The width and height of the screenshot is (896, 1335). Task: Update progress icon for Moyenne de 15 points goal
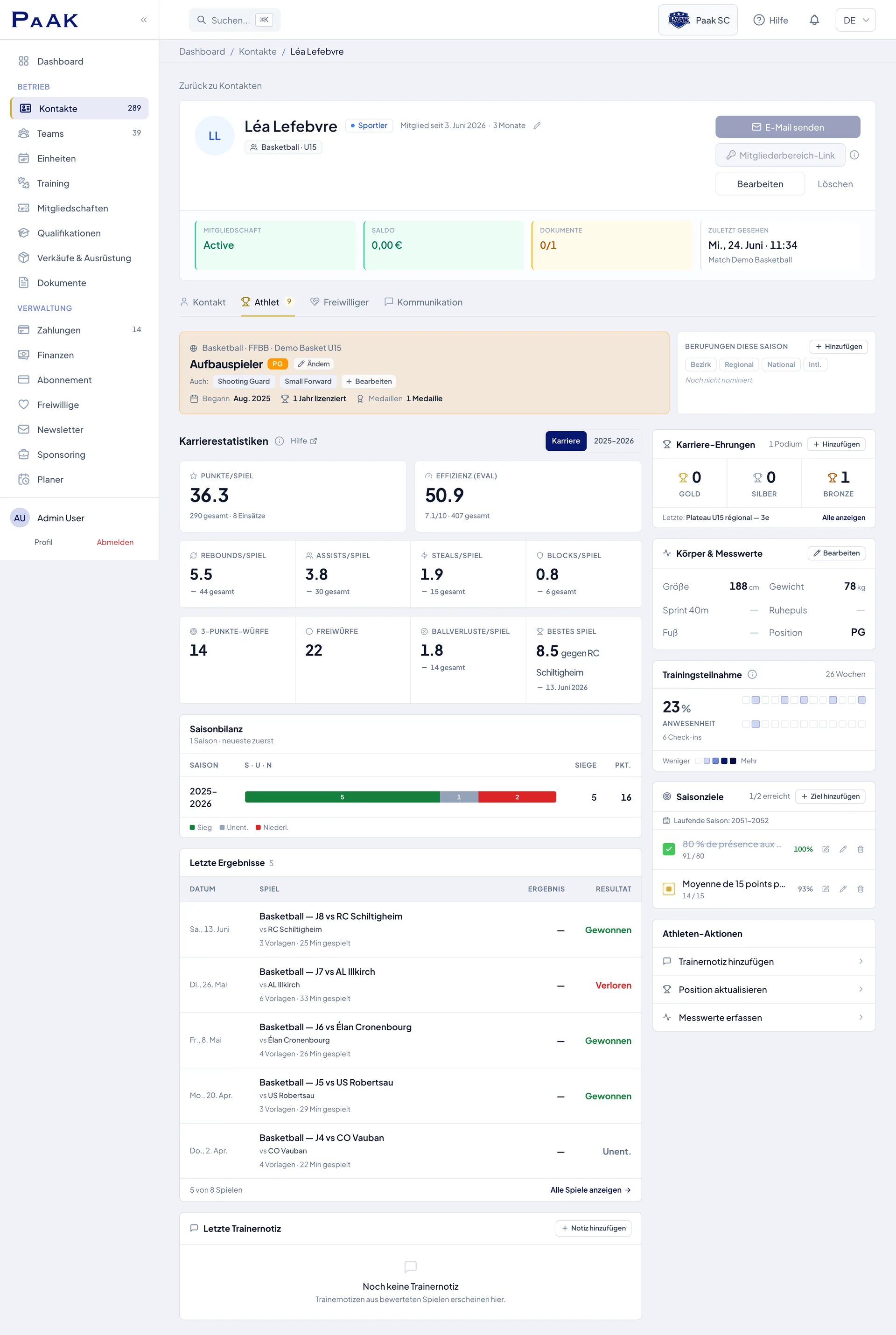click(826, 889)
